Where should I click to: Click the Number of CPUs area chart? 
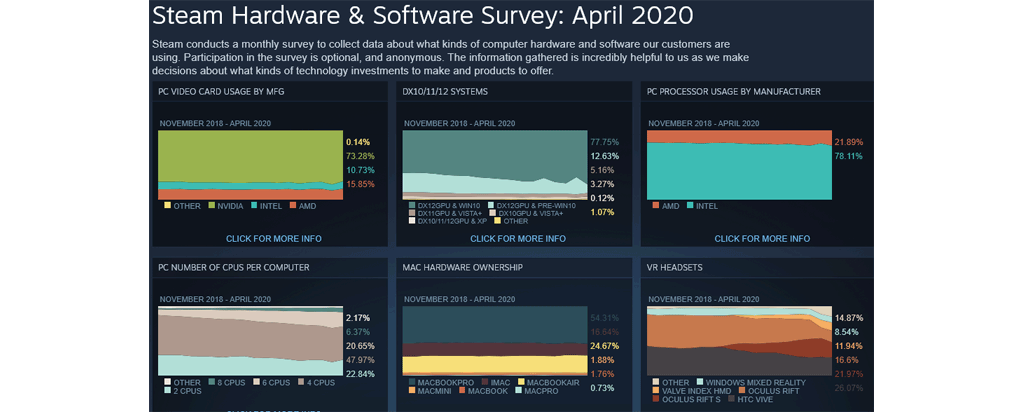(x=251, y=341)
